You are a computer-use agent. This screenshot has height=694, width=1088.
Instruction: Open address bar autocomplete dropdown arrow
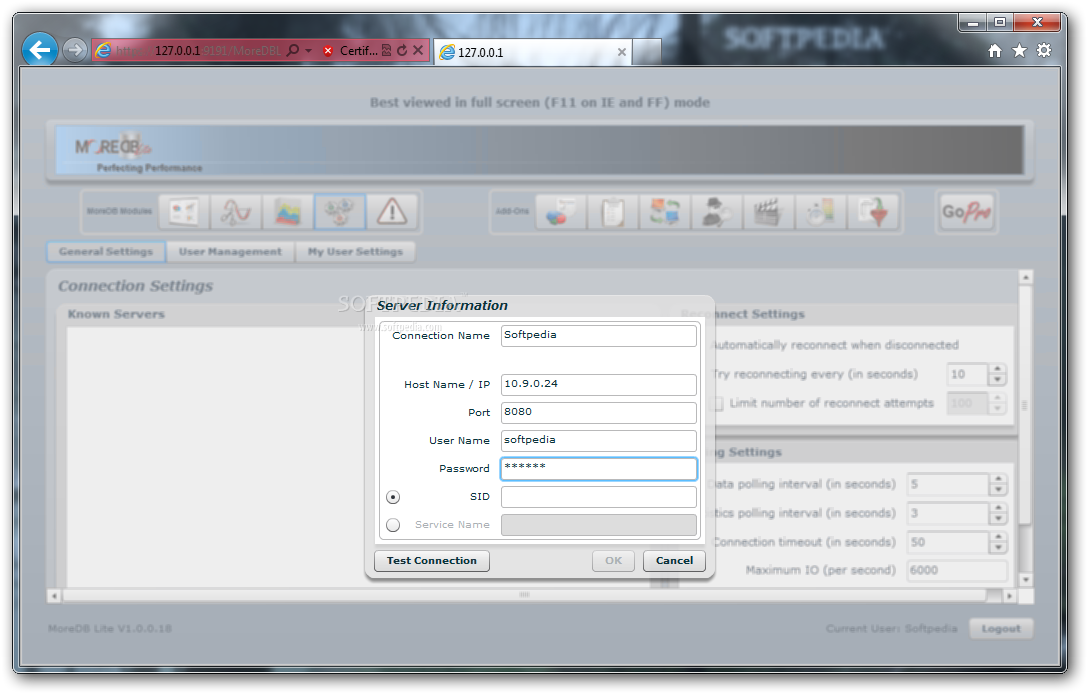pos(308,51)
